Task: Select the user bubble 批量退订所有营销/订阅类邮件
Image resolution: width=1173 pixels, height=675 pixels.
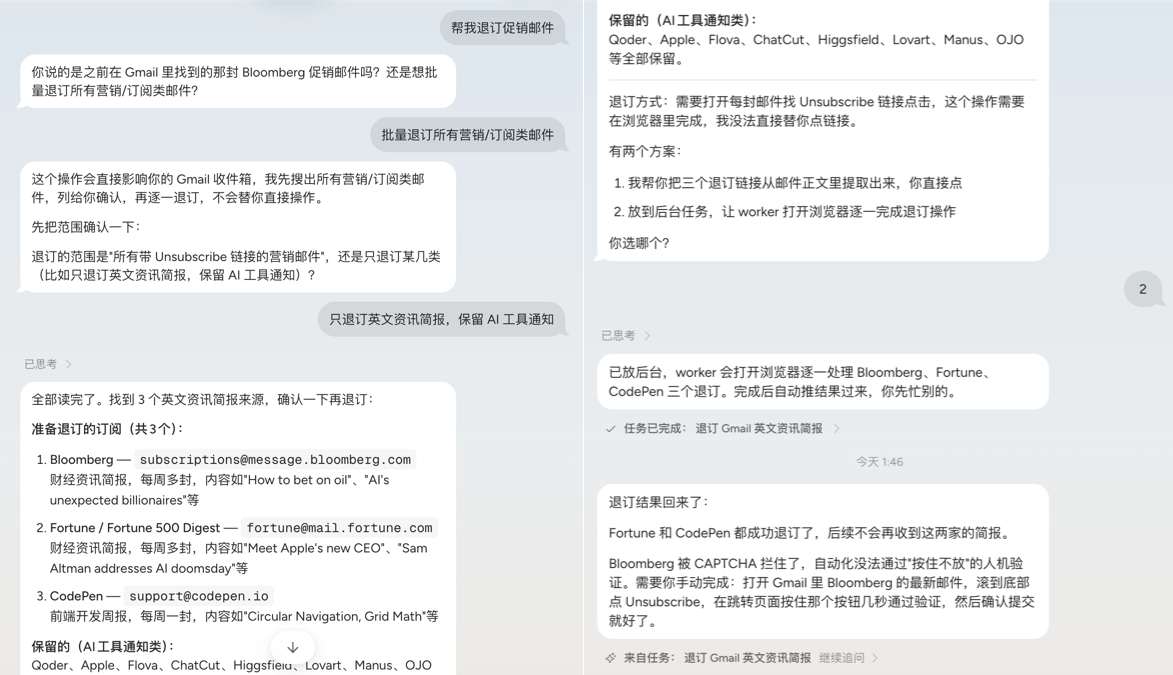Action: 468,135
